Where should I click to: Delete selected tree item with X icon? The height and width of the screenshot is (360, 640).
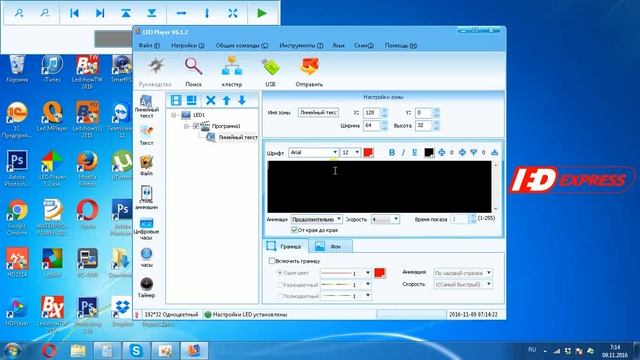click(211, 100)
